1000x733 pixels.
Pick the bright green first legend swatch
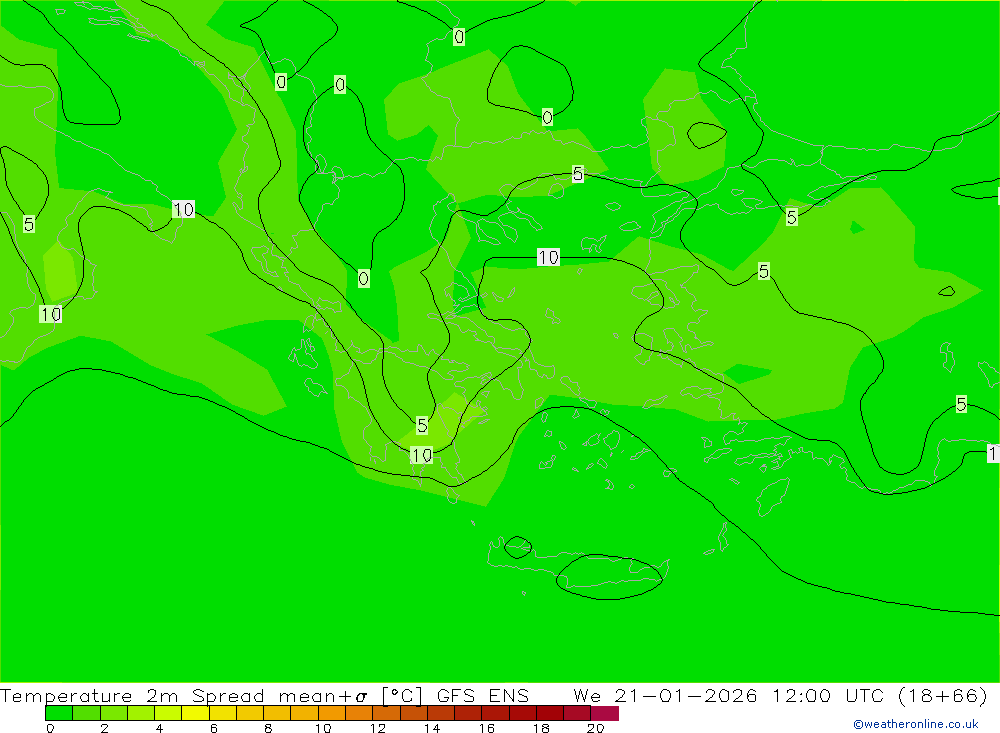pos(59,713)
